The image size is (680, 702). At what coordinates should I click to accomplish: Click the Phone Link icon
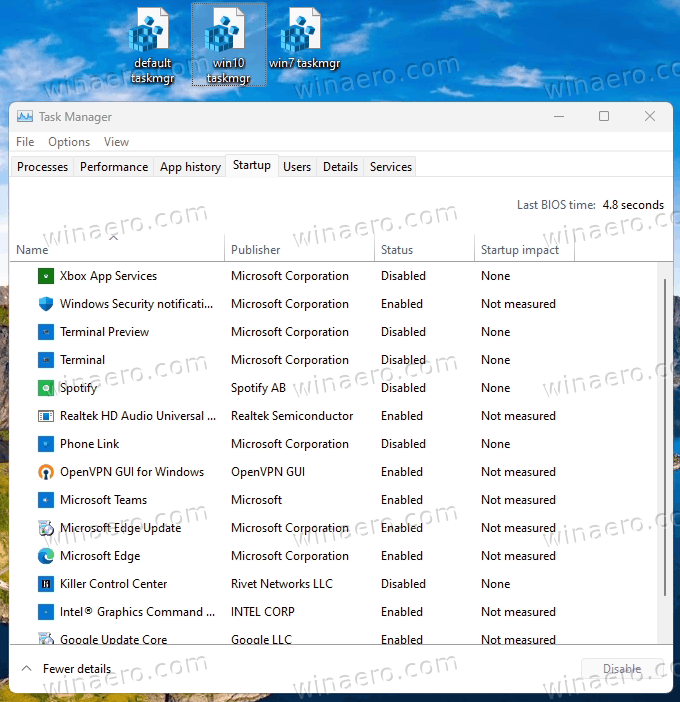(x=46, y=444)
